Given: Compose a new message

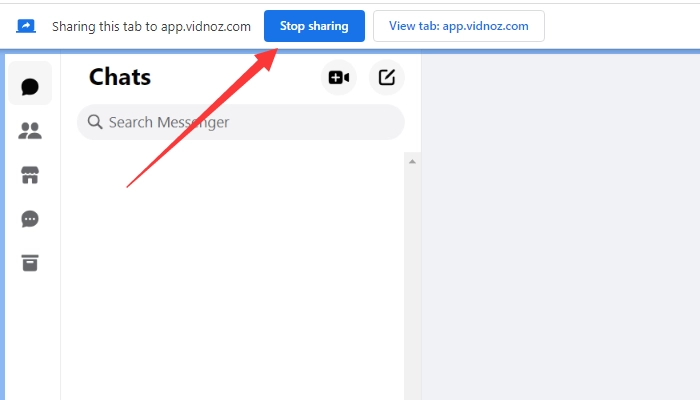Looking at the screenshot, I should (x=387, y=77).
